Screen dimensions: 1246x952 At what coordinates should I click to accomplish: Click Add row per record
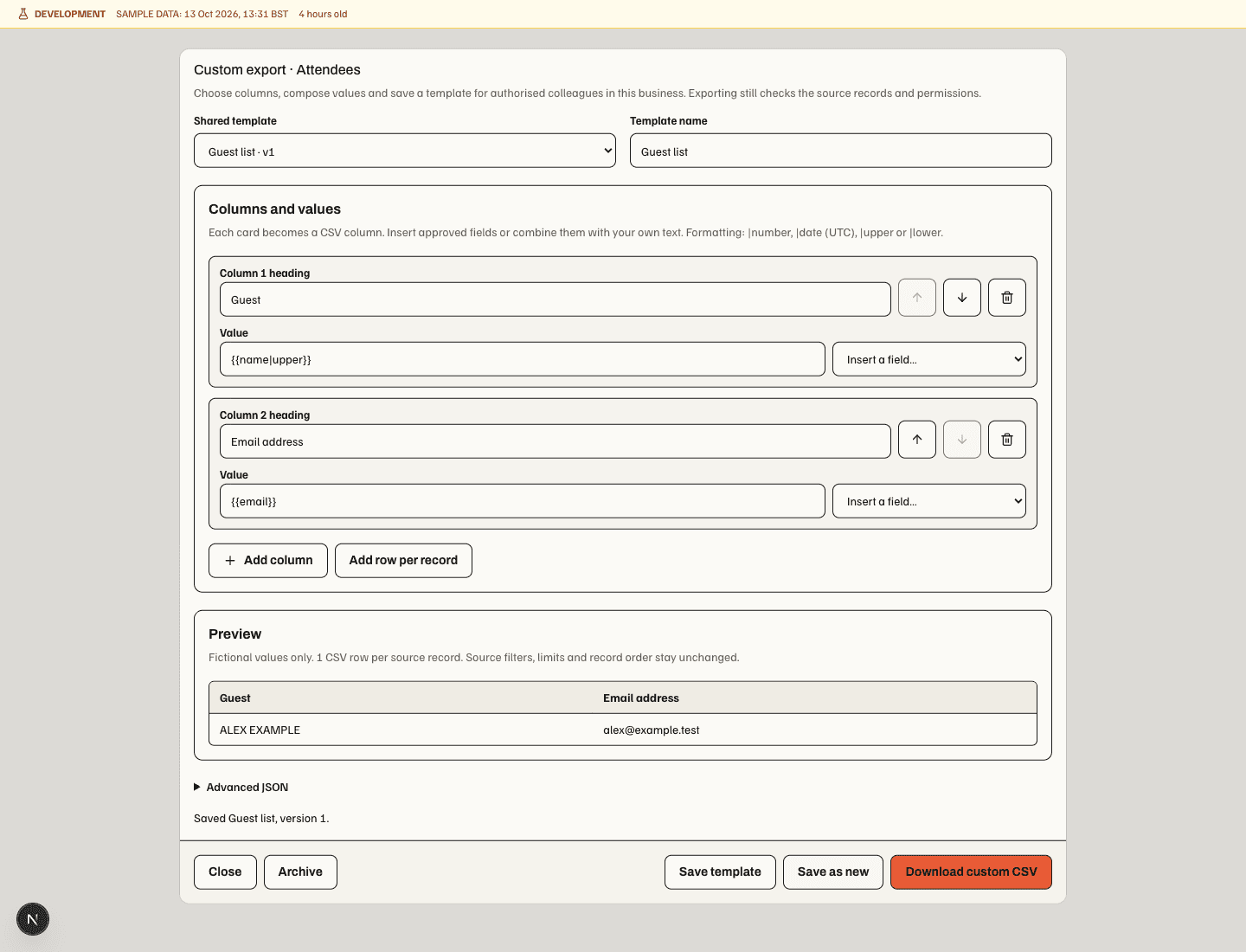tap(403, 561)
